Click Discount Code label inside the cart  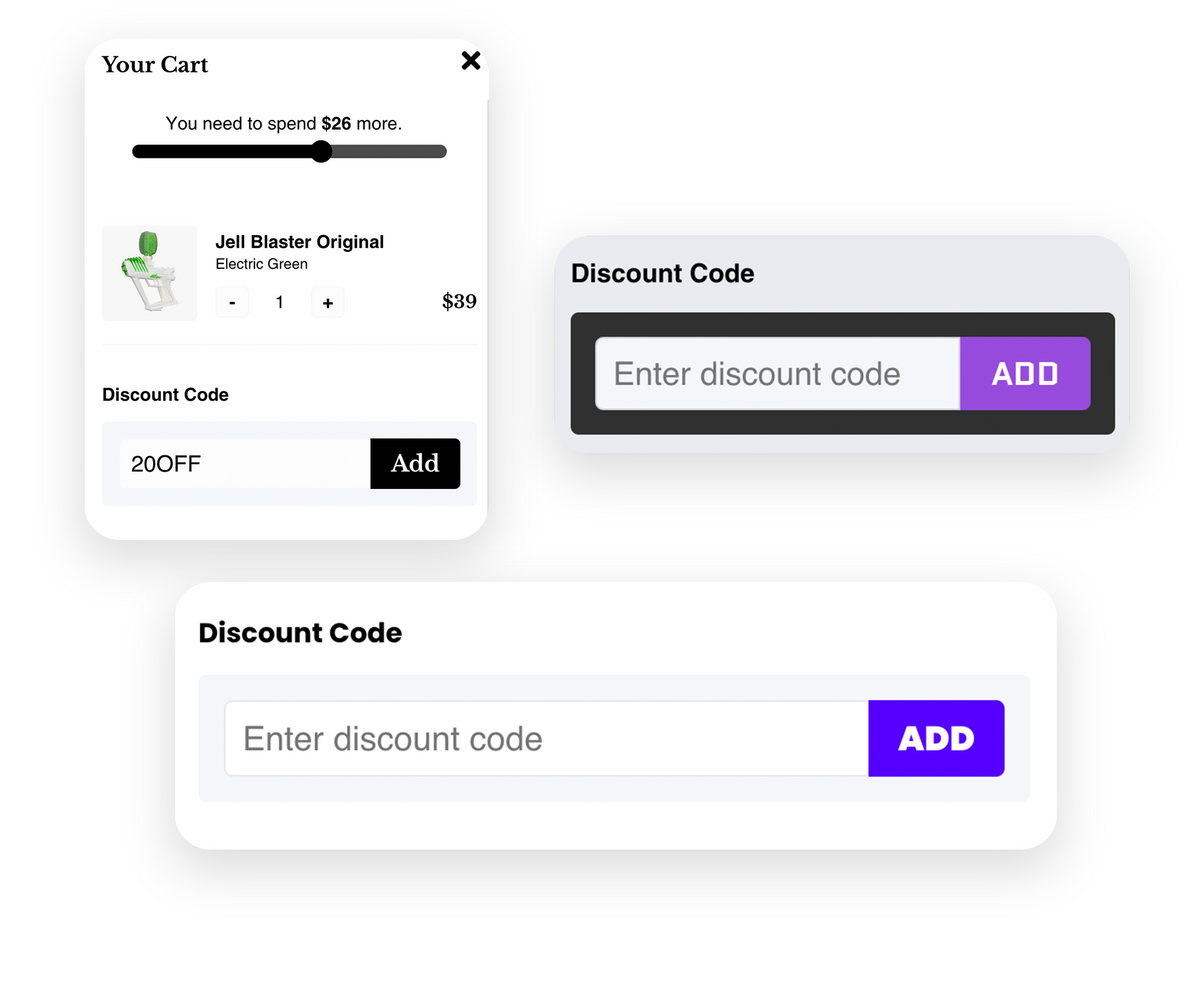click(165, 395)
